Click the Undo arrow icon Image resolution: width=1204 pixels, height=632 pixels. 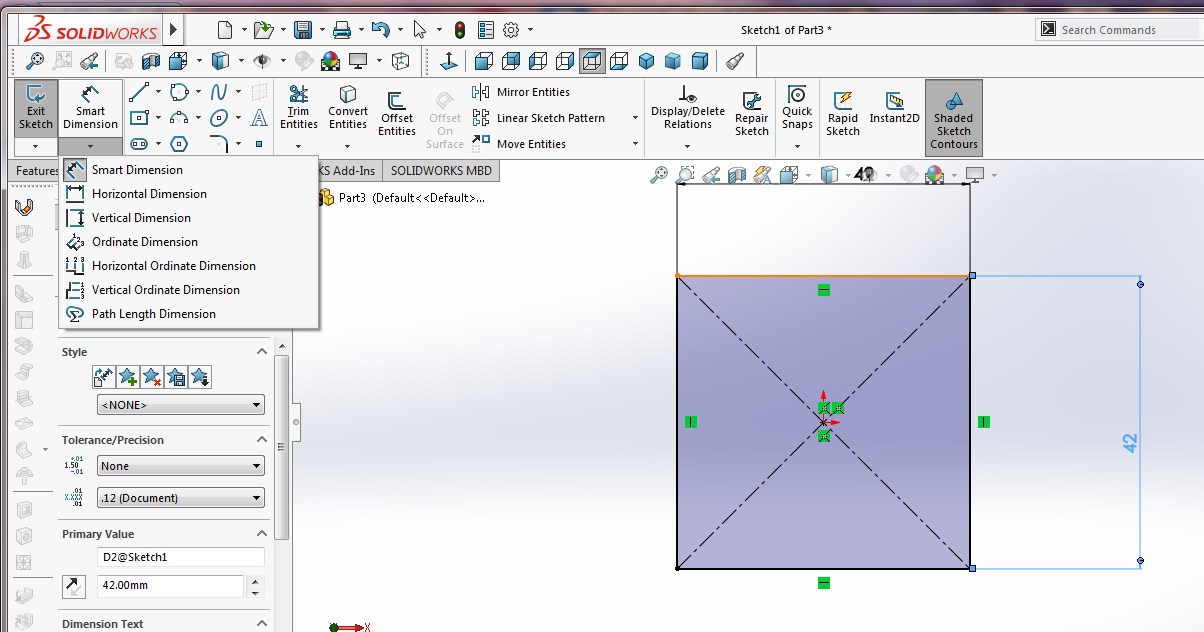point(380,29)
